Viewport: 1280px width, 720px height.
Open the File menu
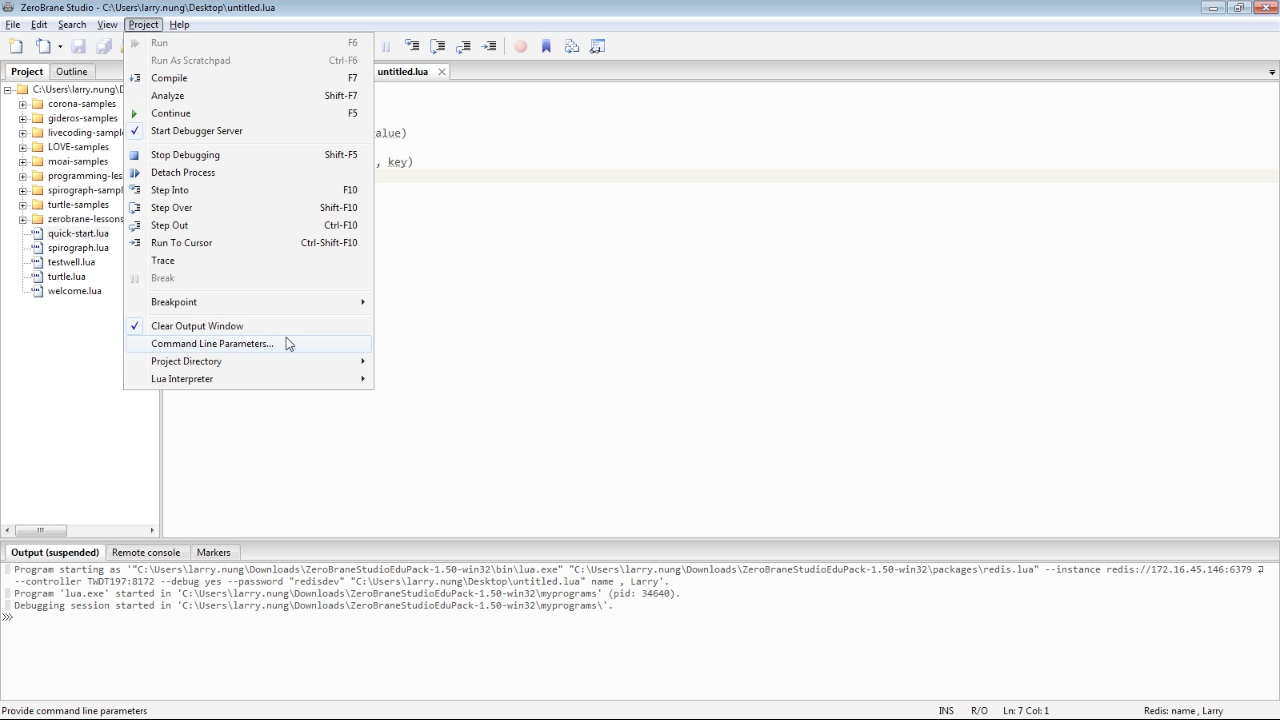click(x=13, y=24)
